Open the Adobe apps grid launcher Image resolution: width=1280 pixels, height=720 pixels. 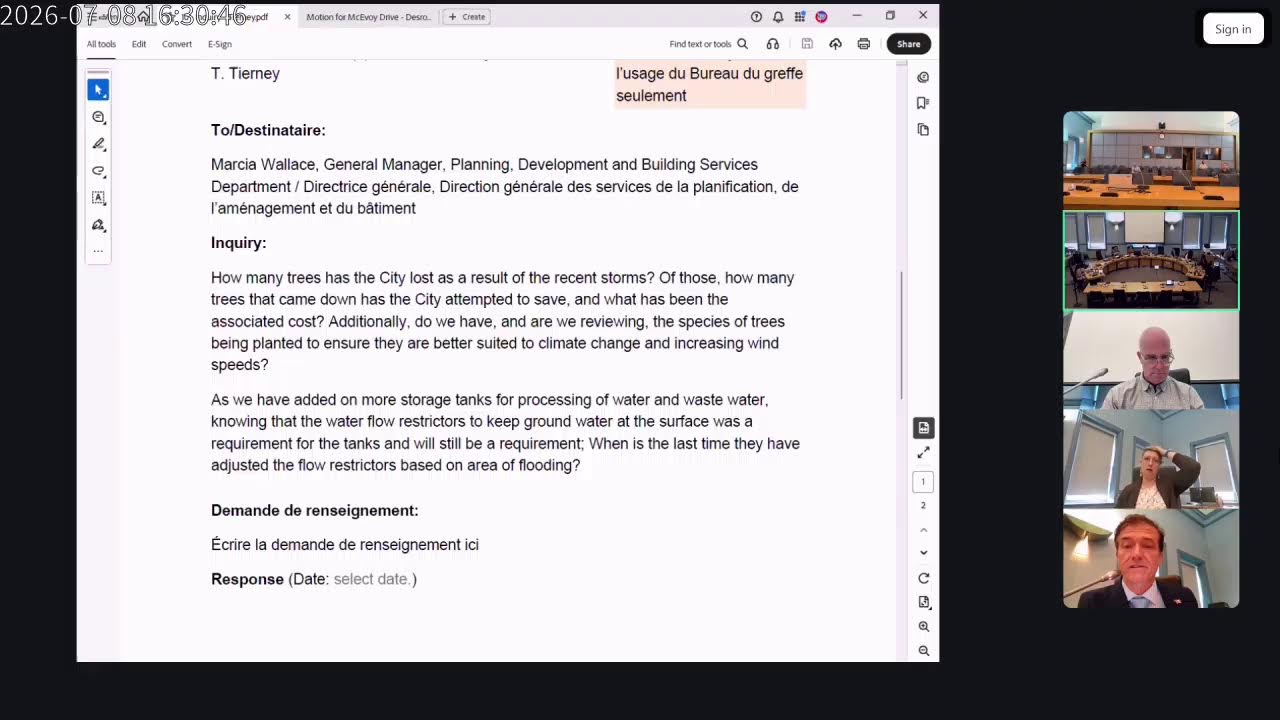coord(800,17)
